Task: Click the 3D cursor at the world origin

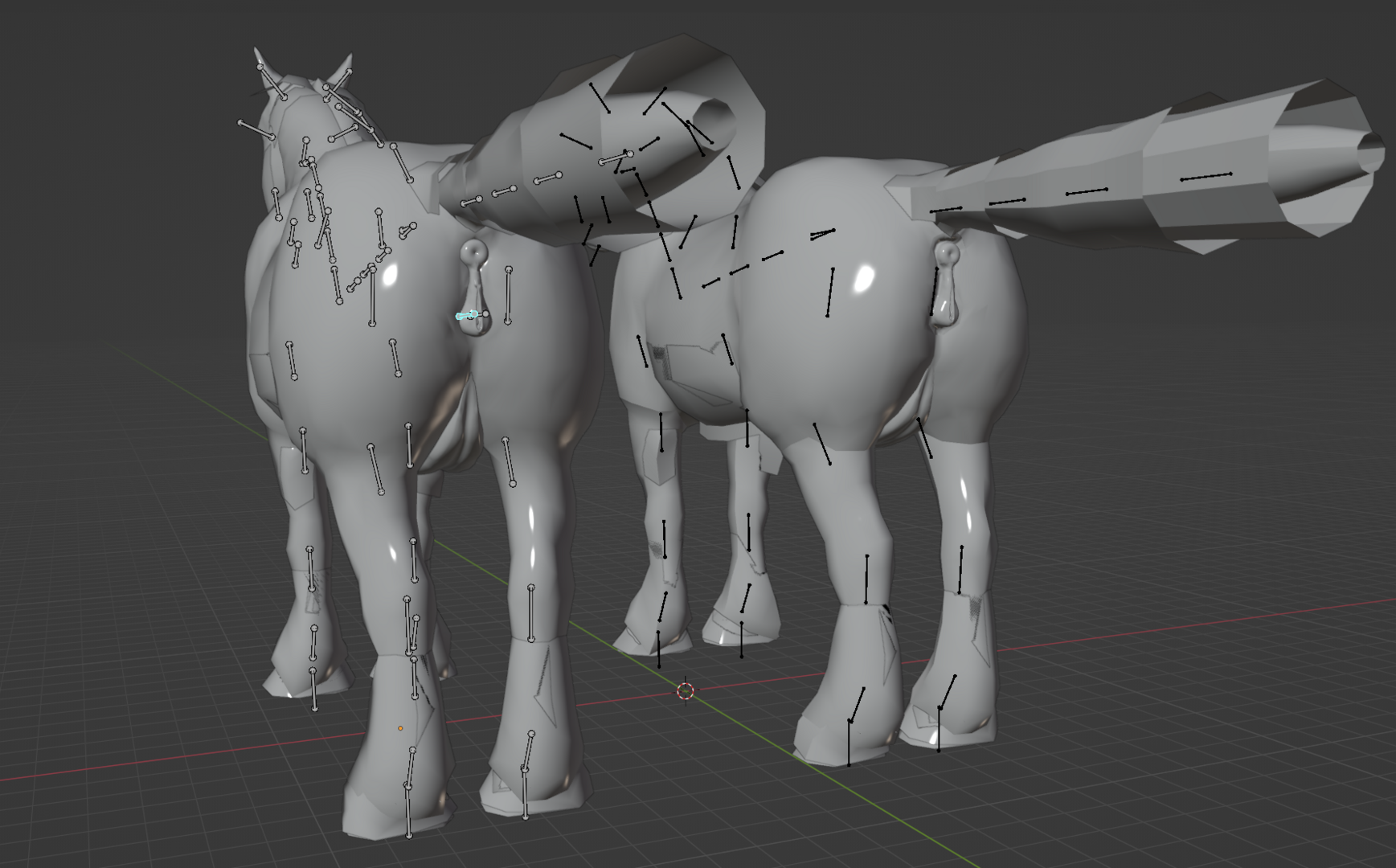Action: tap(686, 690)
